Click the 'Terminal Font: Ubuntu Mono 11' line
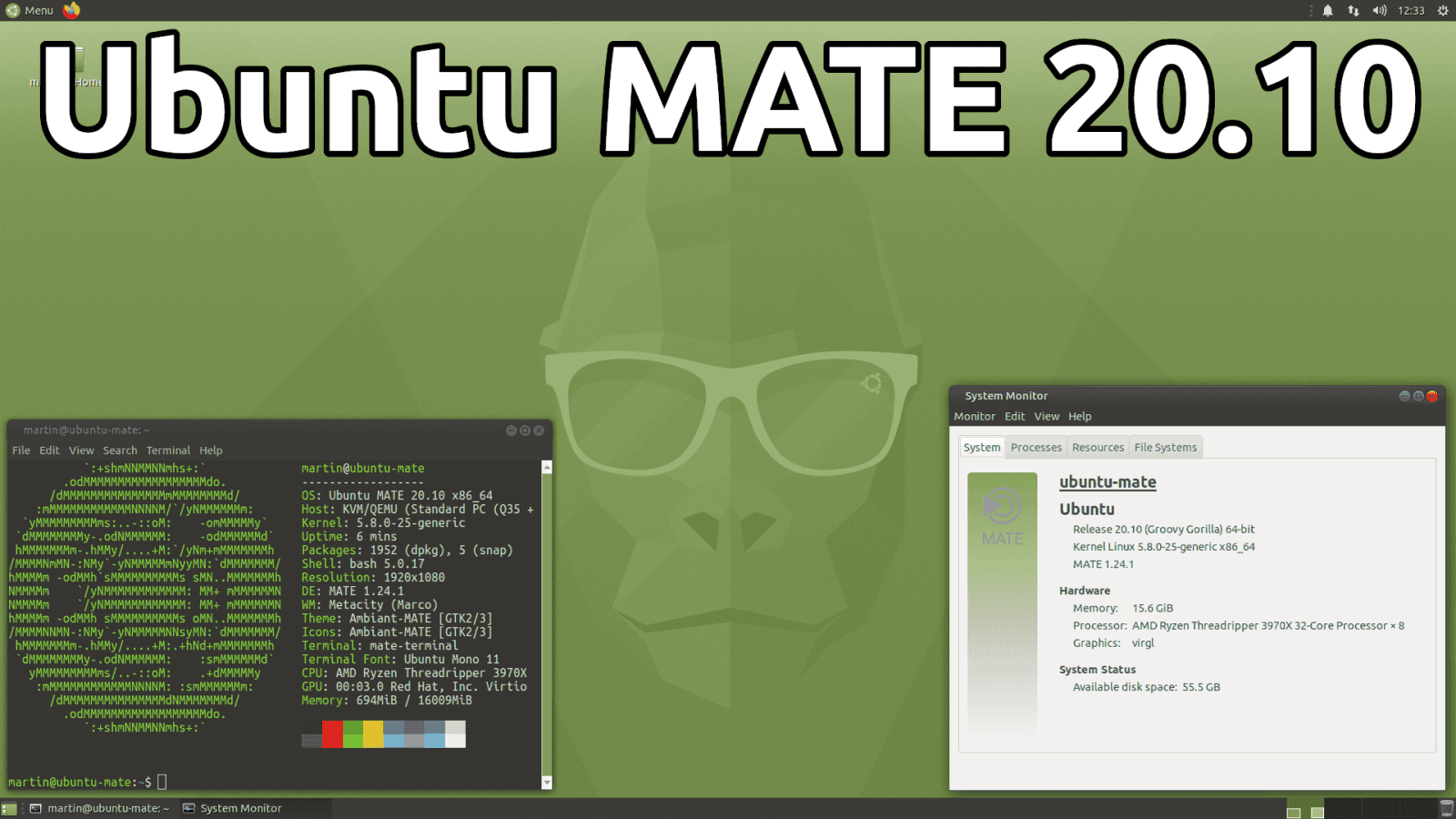Viewport: 1456px width, 819px height. pyautogui.click(x=400, y=660)
